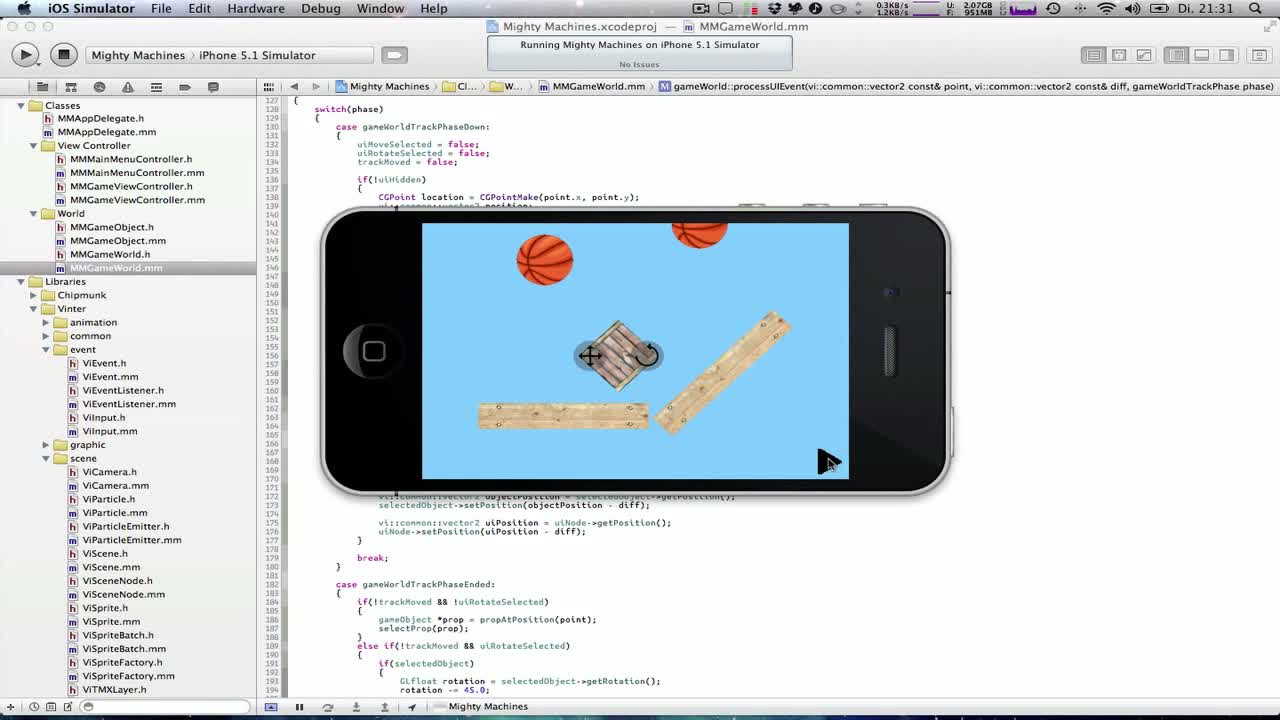
Task: Open the Hardware menu
Action: 255,8
